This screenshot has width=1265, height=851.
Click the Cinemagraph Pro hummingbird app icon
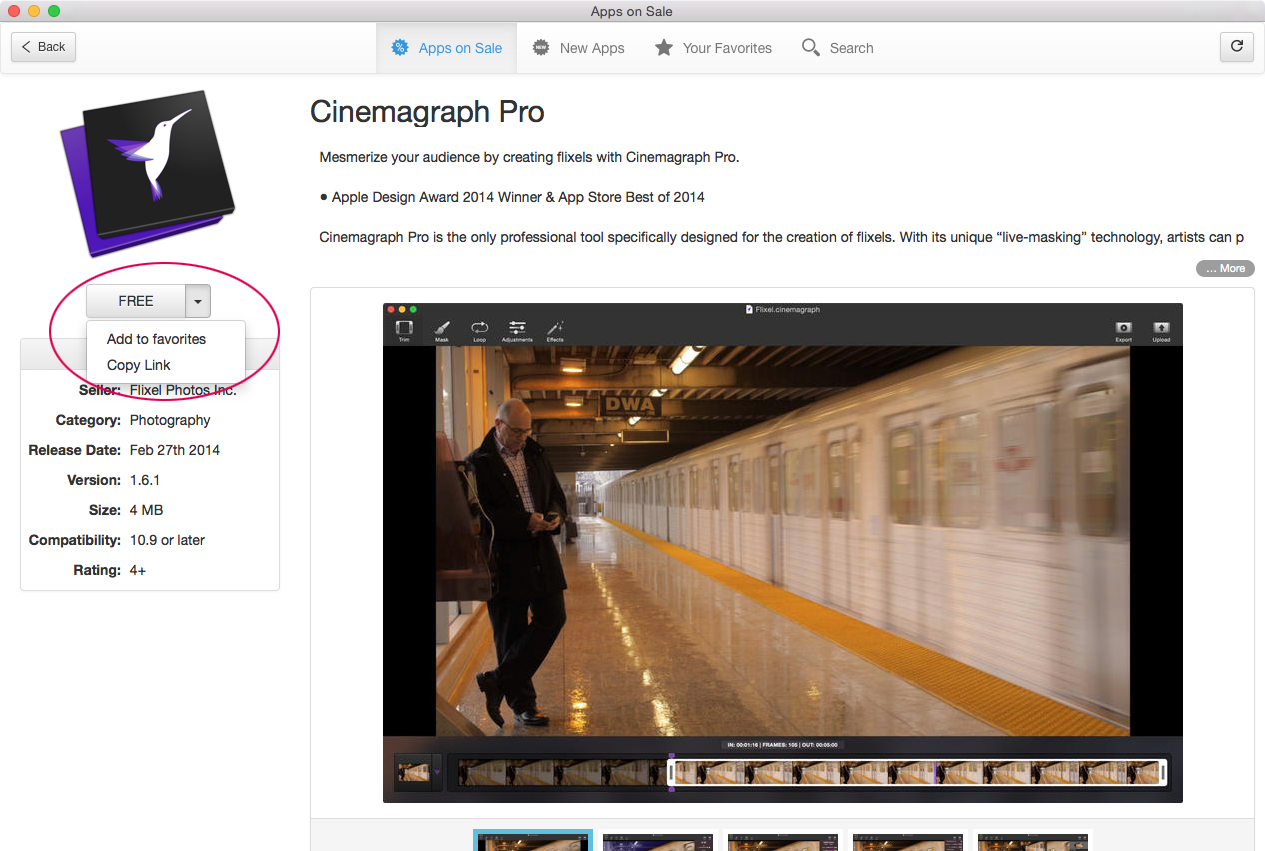pyautogui.click(x=147, y=174)
